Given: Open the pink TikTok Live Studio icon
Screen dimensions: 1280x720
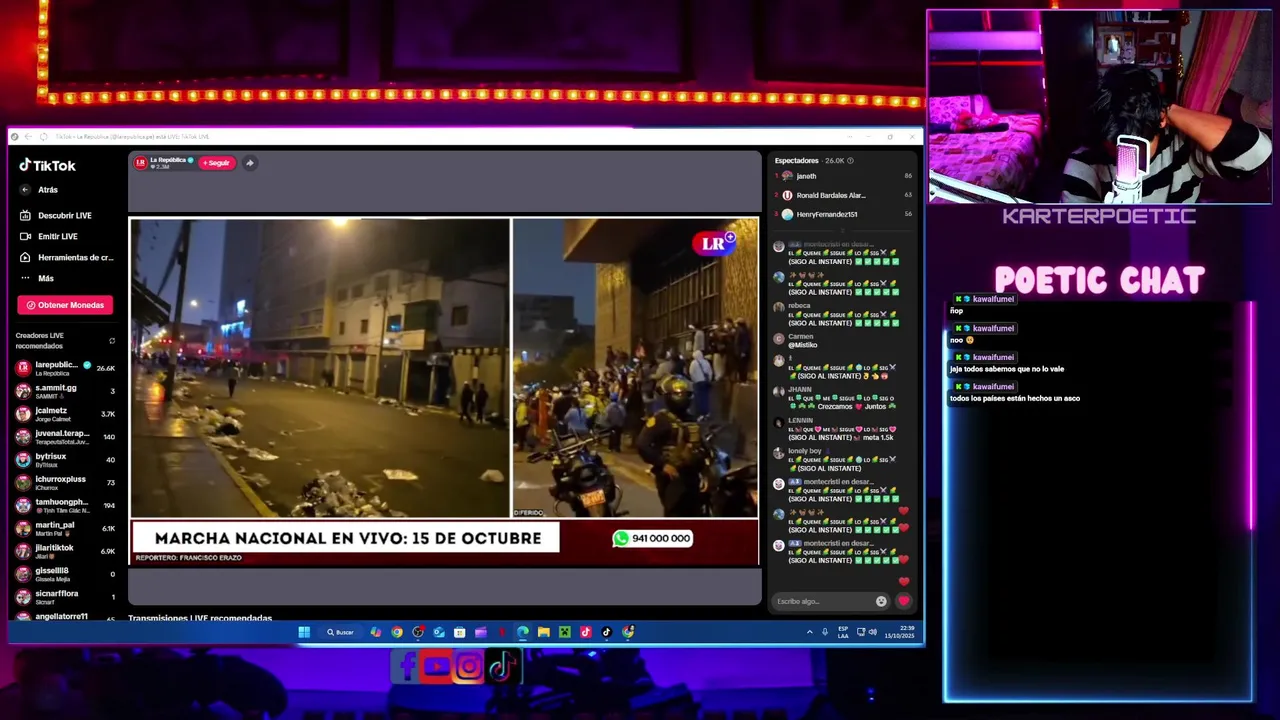Looking at the screenshot, I should pos(585,632).
